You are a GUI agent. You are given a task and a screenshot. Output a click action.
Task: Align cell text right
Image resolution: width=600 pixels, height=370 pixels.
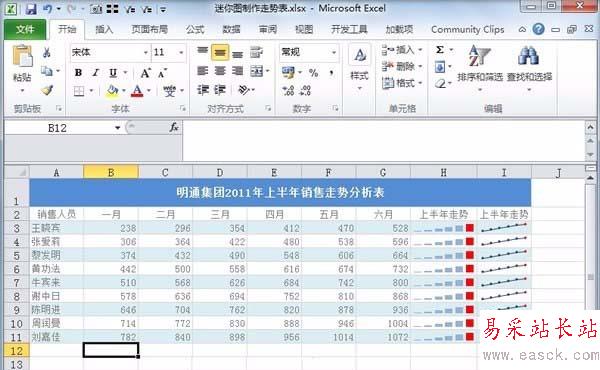238,71
